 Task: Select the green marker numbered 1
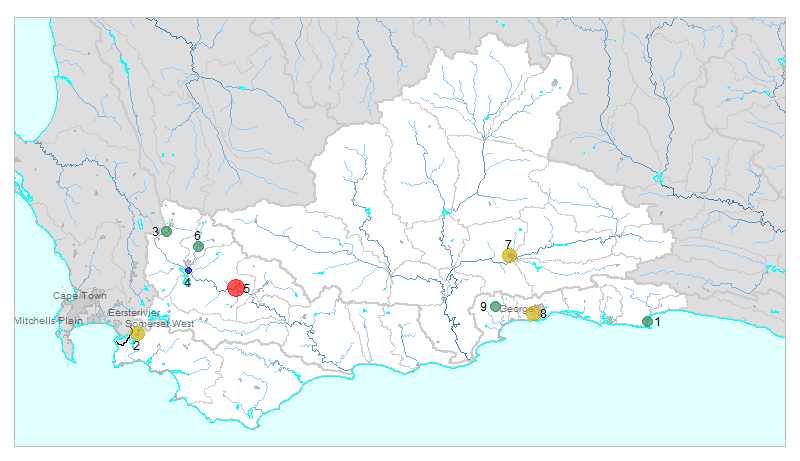(647, 321)
